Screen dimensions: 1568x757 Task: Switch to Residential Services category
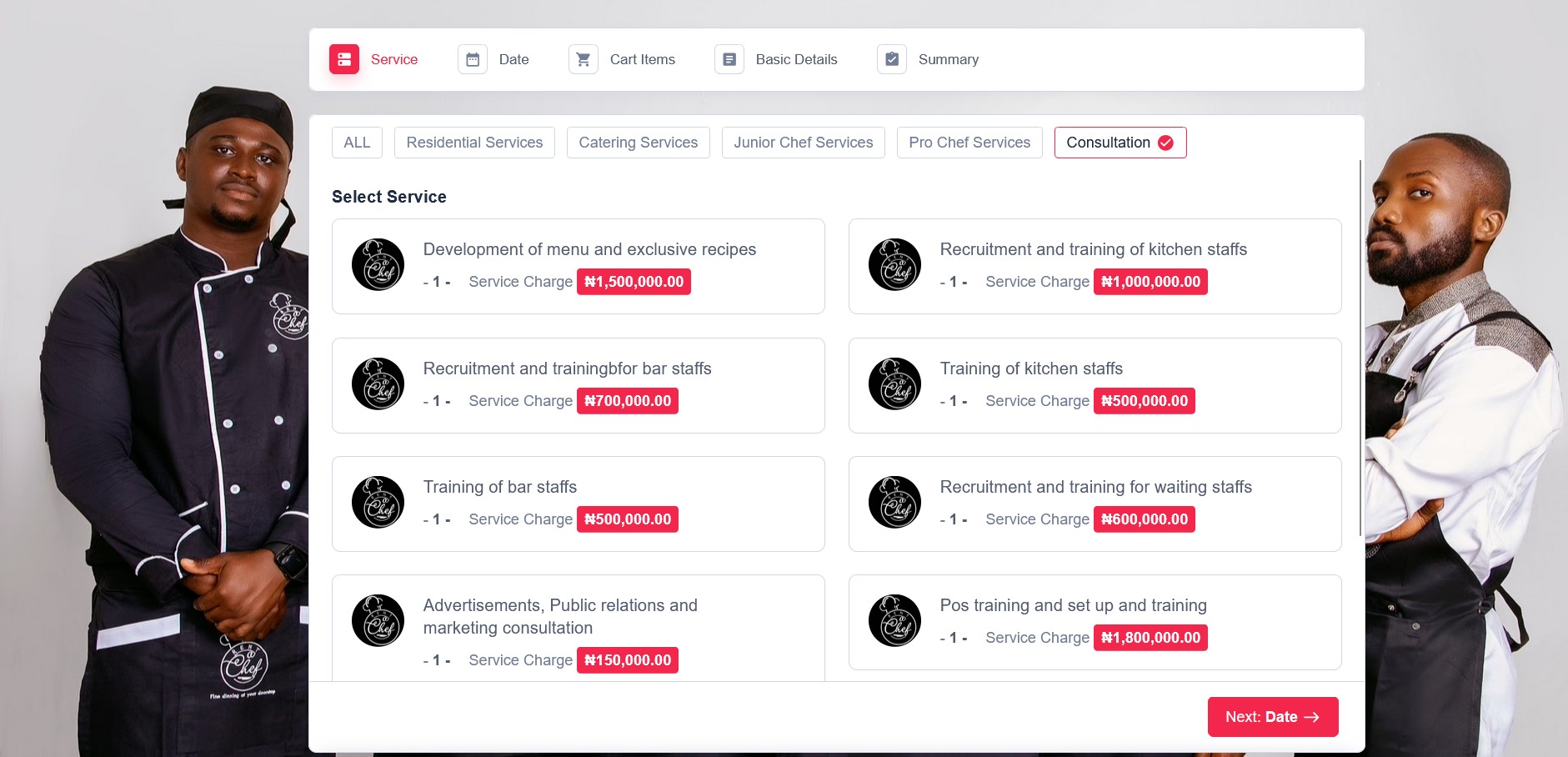474,143
